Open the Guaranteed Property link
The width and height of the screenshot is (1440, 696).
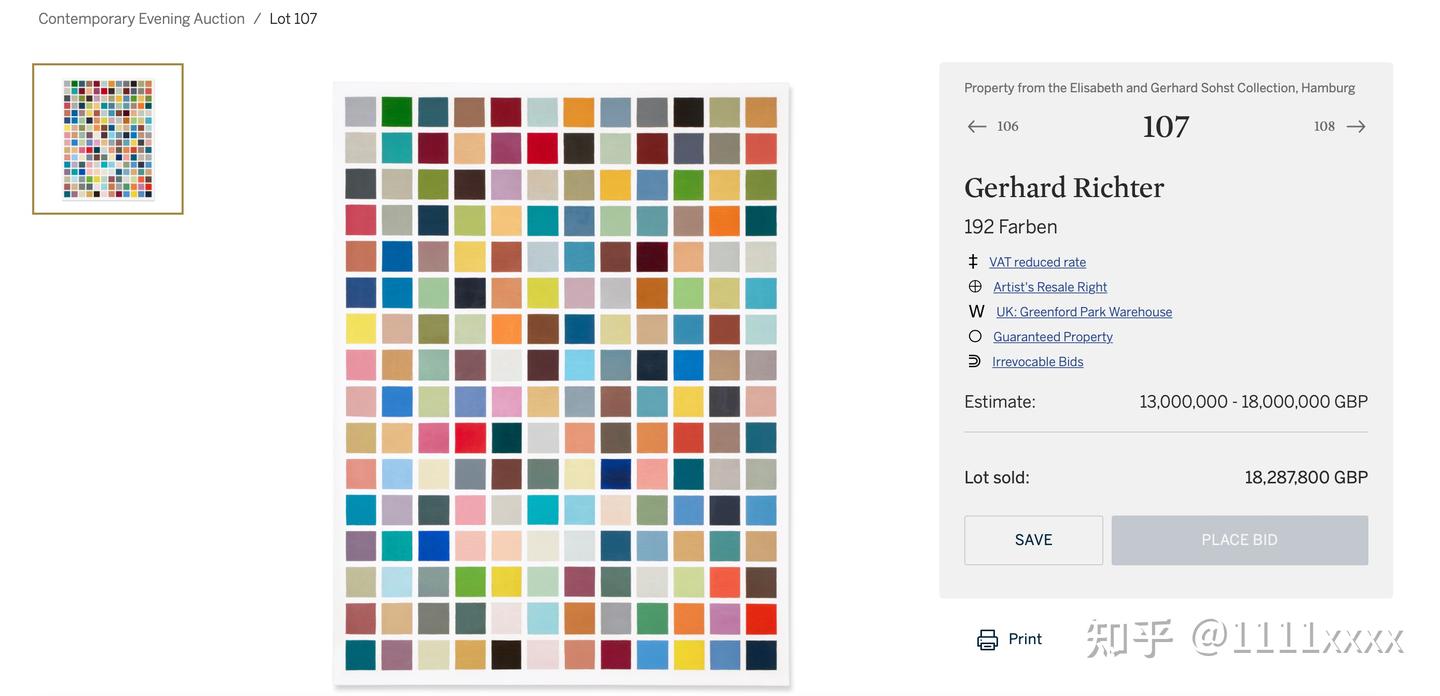click(1052, 337)
